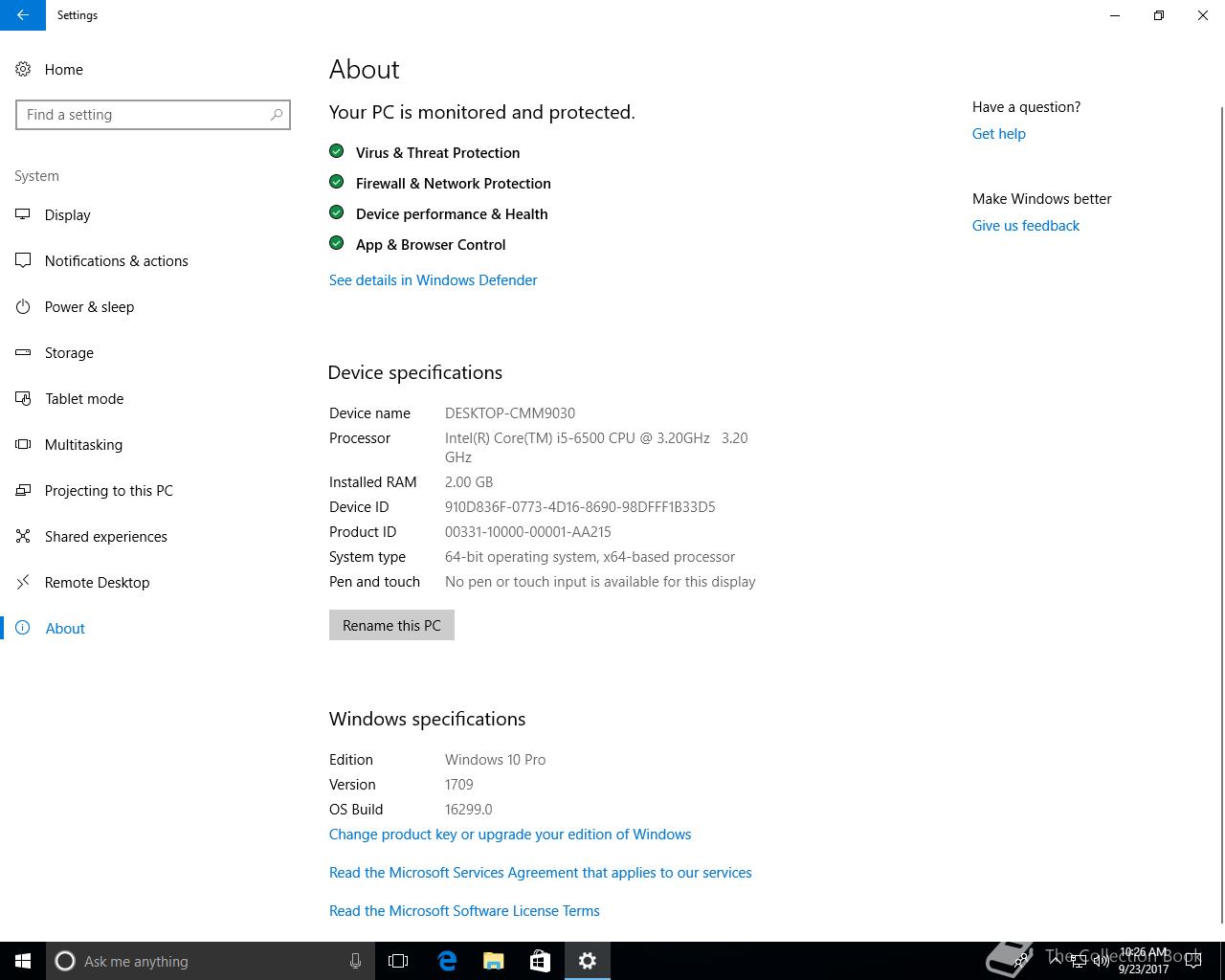The height and width of the screenshot is (980, 1225).
Task: Open the Microsoft Services Agreement link
Action: tap(540, 873)
